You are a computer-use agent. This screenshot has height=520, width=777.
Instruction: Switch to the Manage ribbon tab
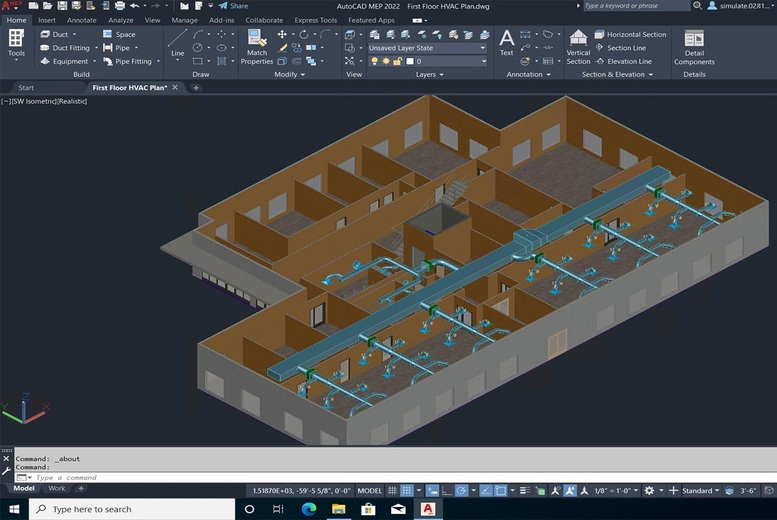tap(184, 20)
